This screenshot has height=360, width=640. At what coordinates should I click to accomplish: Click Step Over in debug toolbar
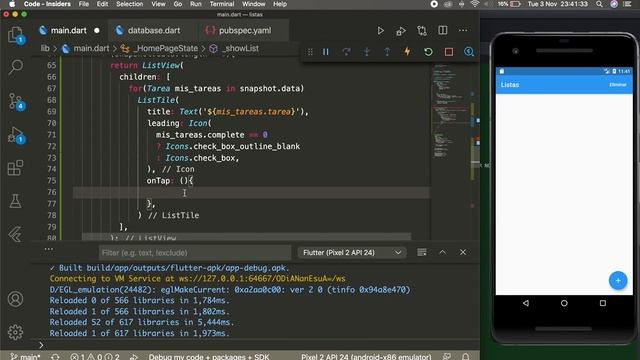pyautogui.click(x=346, y=52)
